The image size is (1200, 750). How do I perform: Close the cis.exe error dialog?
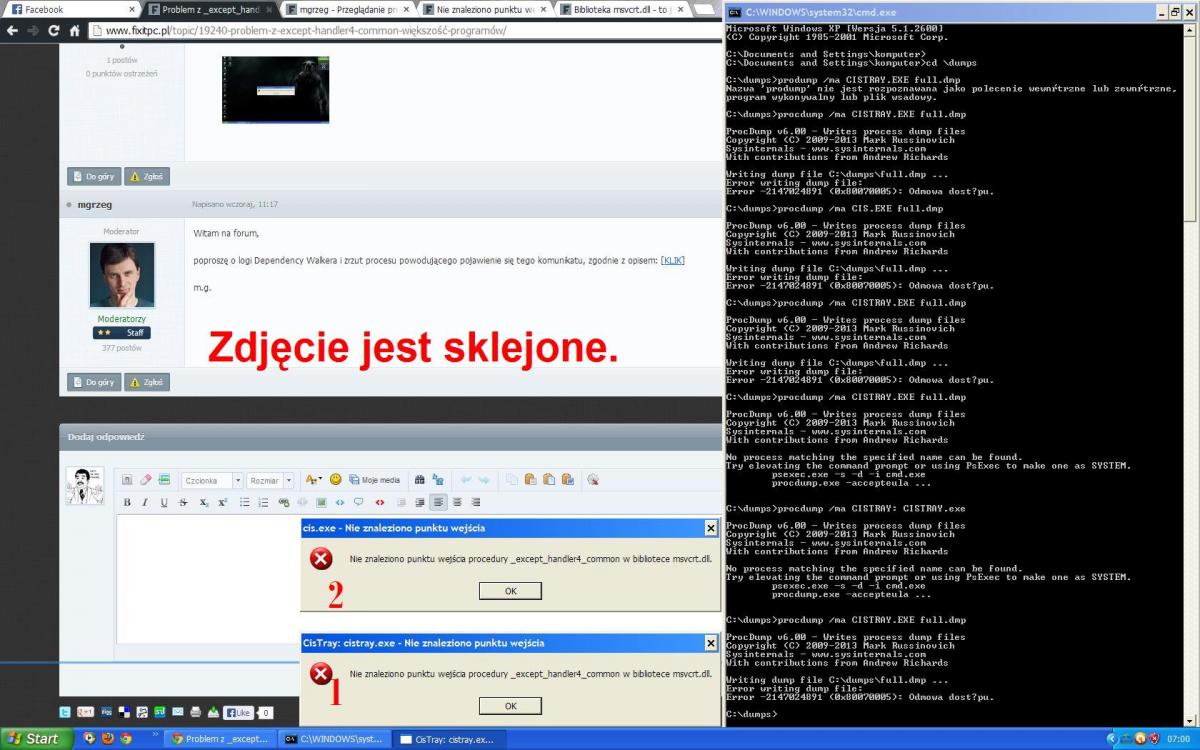(711, 528)
